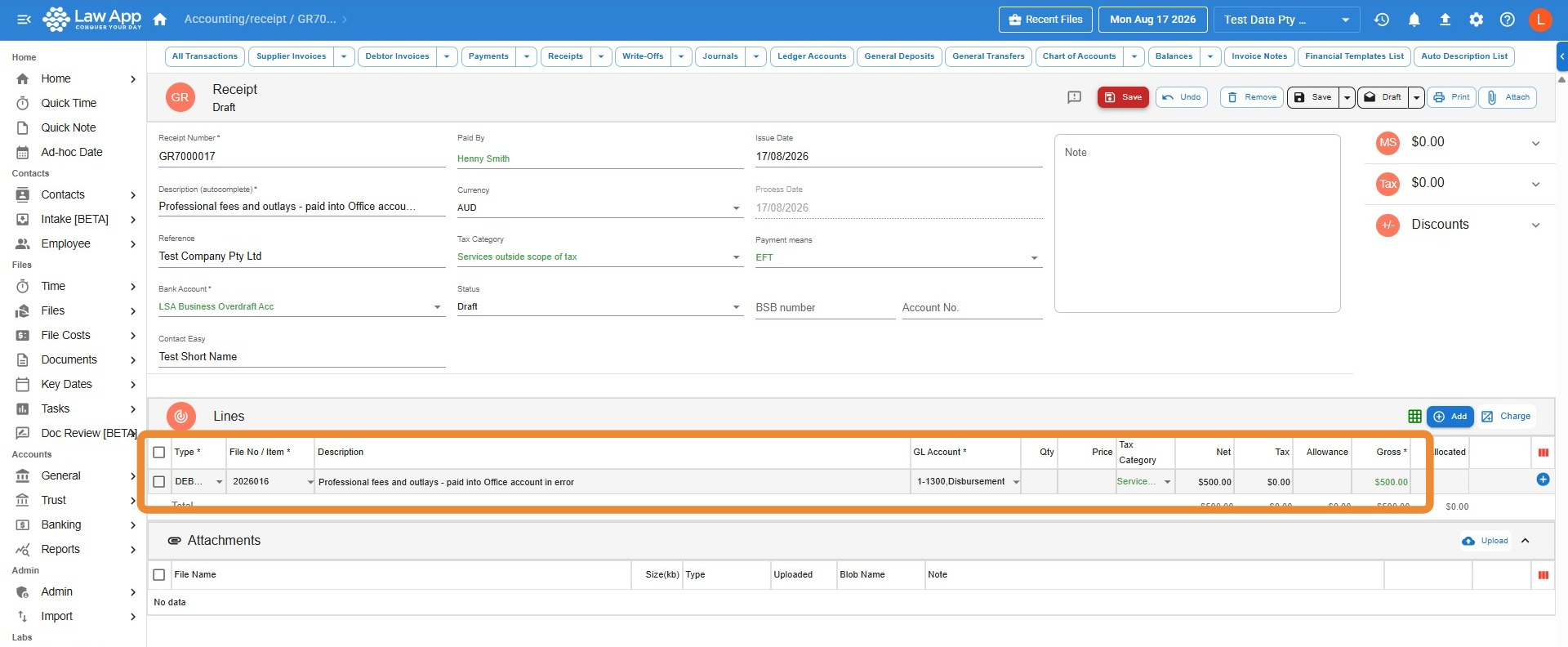Screen dimensions: 1568x647
Task: Open Status Draft dropdown
Action: [599, 307]
